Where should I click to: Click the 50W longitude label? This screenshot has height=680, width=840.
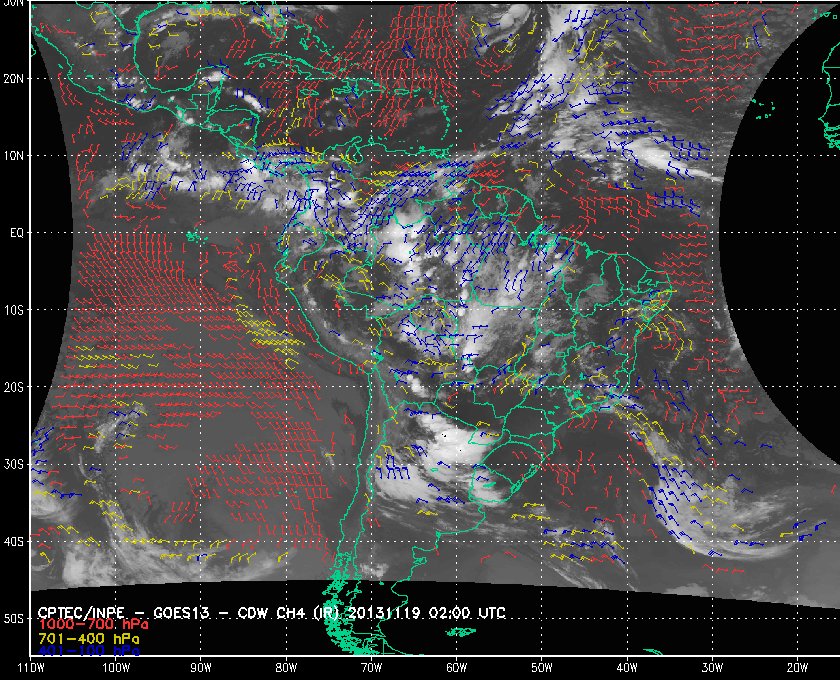tap(542, 668)
